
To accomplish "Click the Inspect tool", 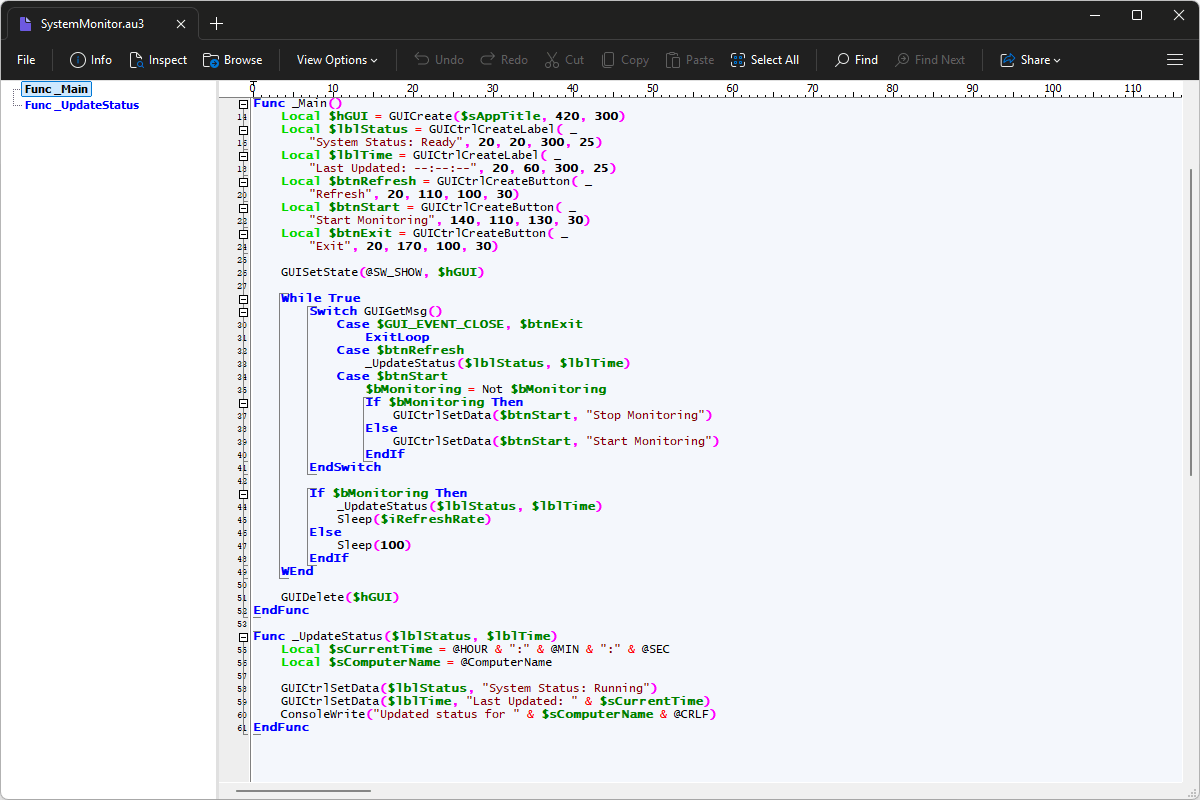I will tap(158, 60).
